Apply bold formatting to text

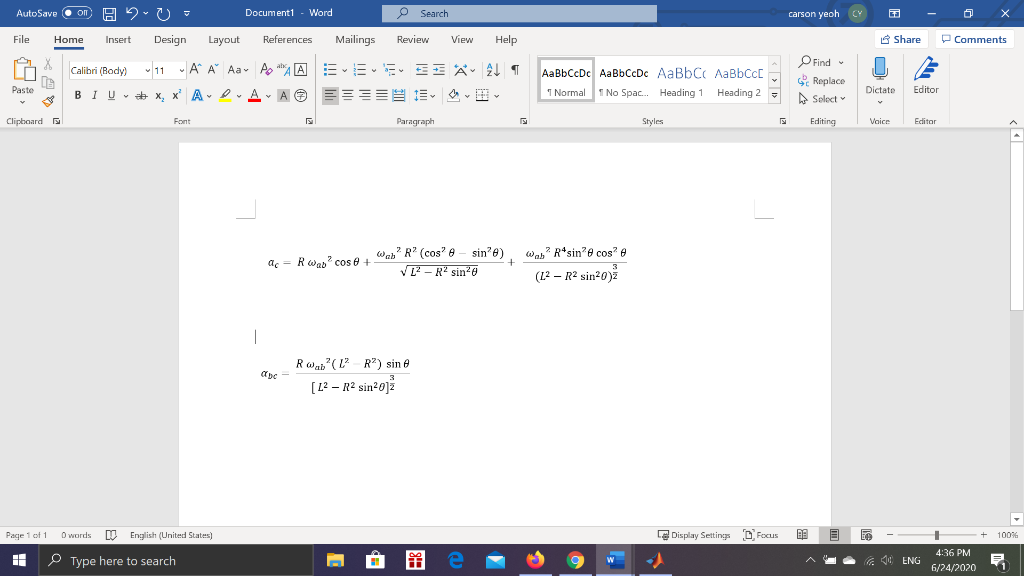tap(77, 94)
